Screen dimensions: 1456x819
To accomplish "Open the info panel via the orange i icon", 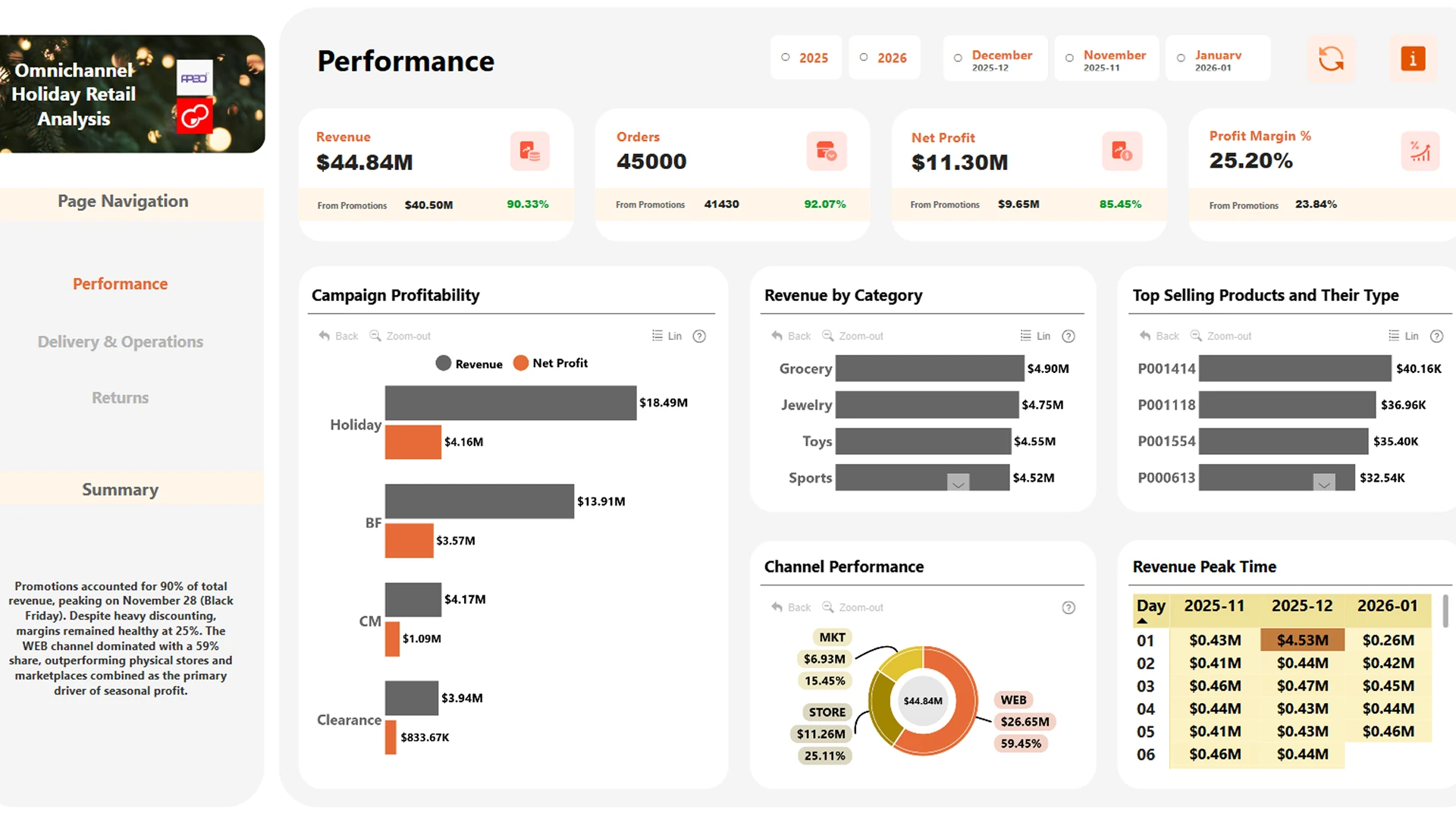I will tap(1412, 58).
